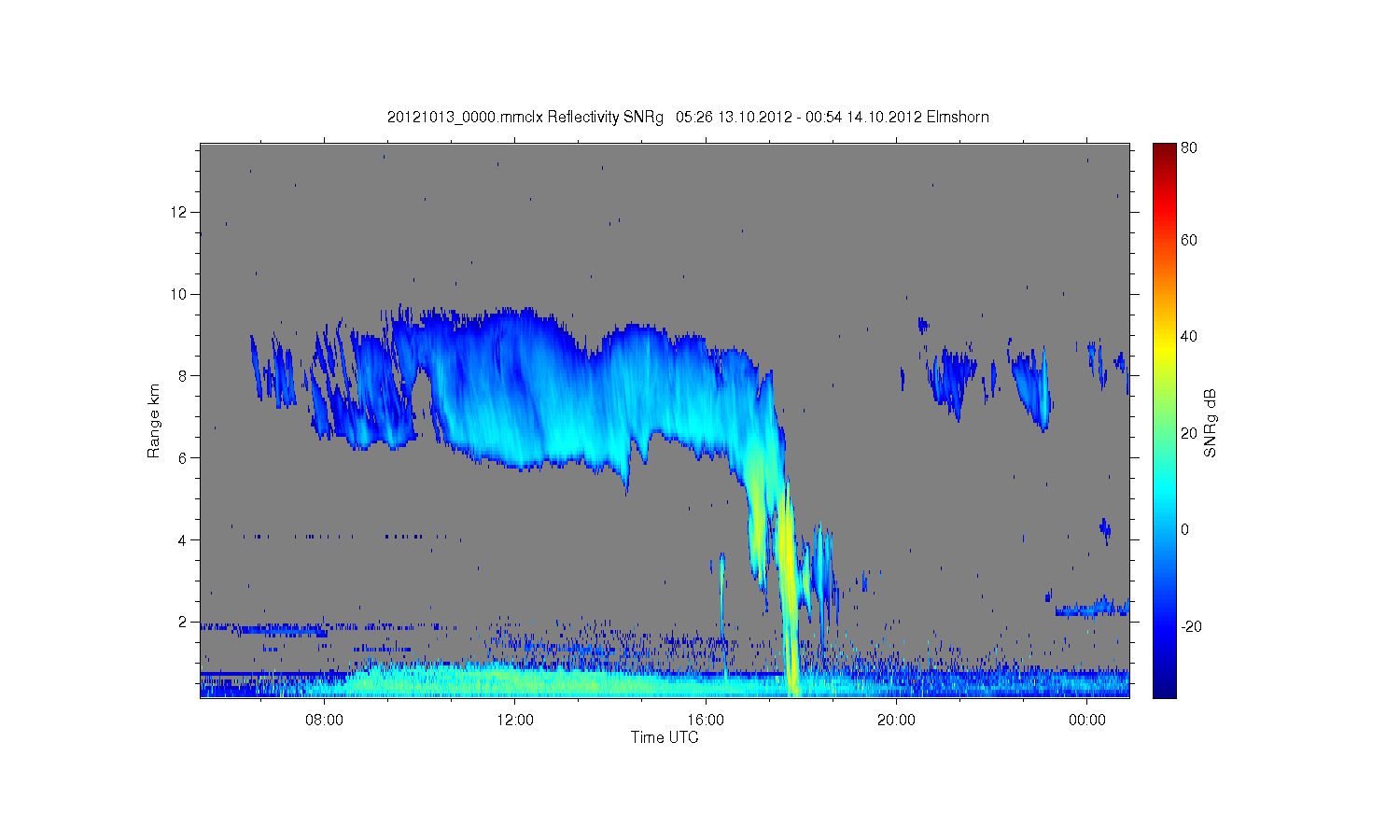Click the '40' colorbar value
Screen dimensions: 1400x840
pyautogui.click(x=1189, y=337)
